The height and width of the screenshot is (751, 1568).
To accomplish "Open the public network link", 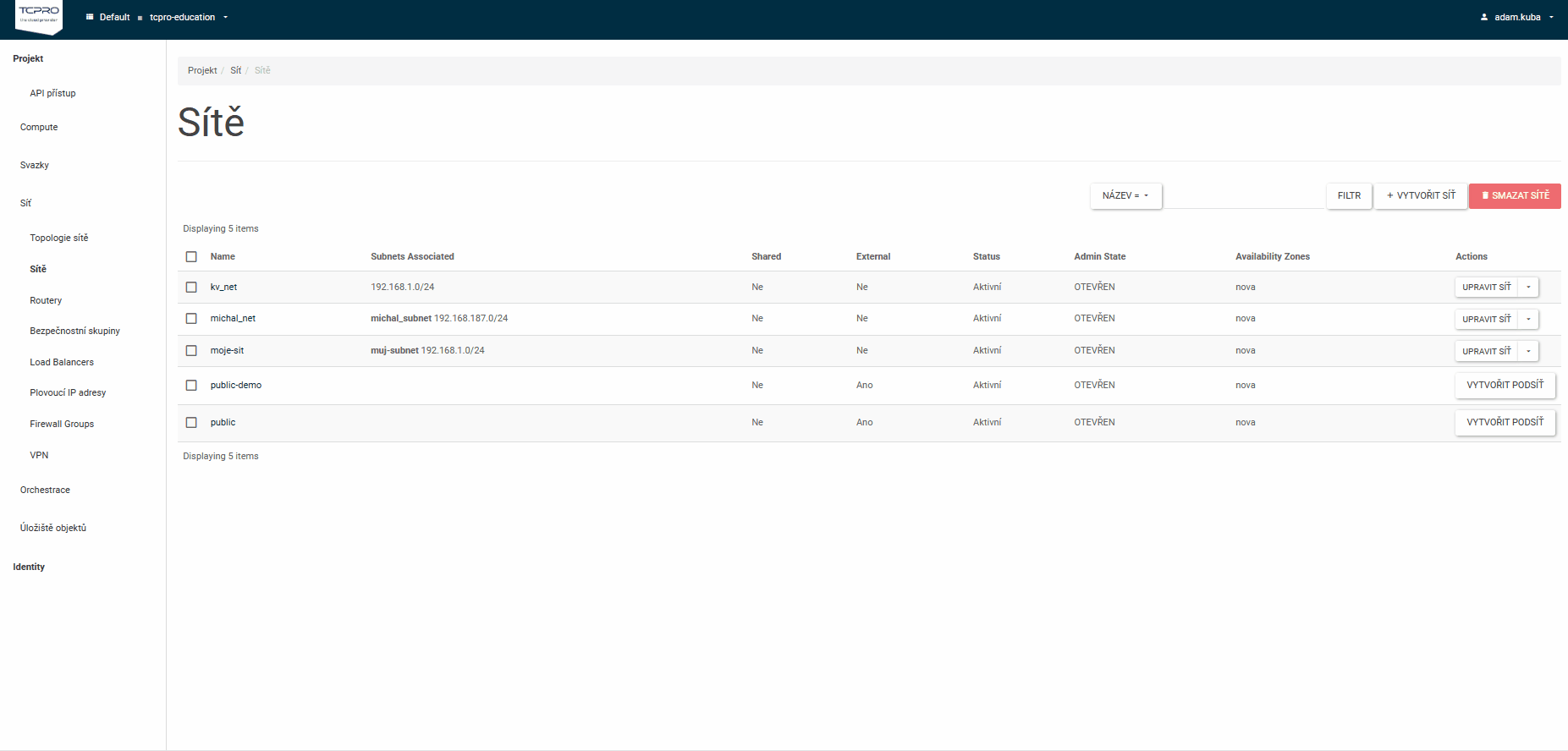I will pyautogui.click(x=223, y=422).
